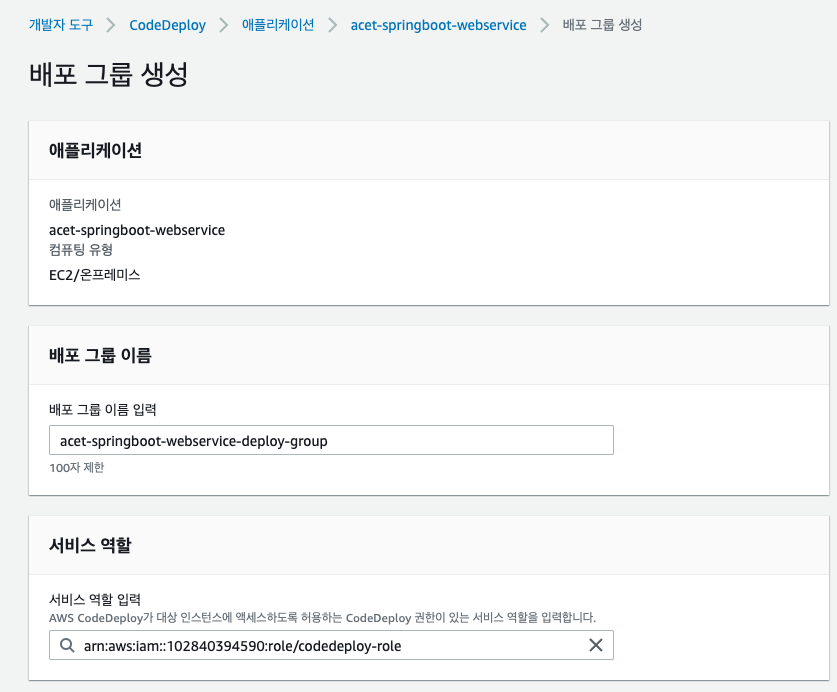Viewport: 837px width, 692px height.
Task: Select the 배포 그룹 이름 입력 label
Action: (102, 410)
